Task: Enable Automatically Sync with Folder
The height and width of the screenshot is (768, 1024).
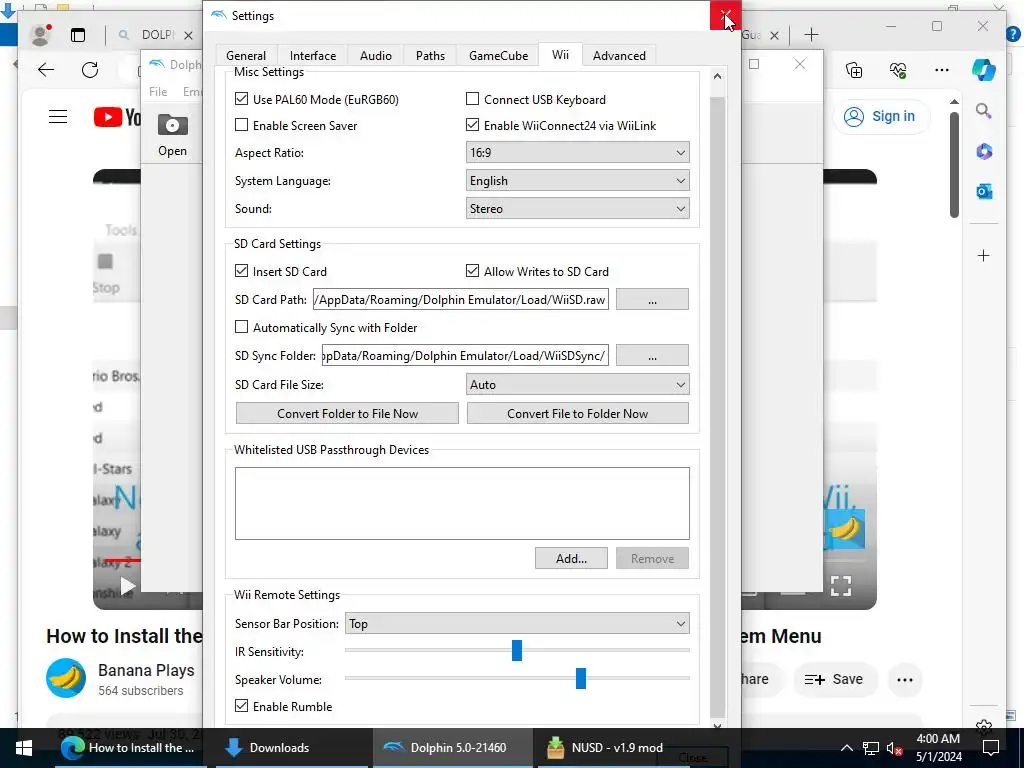Action: [242, 327]
